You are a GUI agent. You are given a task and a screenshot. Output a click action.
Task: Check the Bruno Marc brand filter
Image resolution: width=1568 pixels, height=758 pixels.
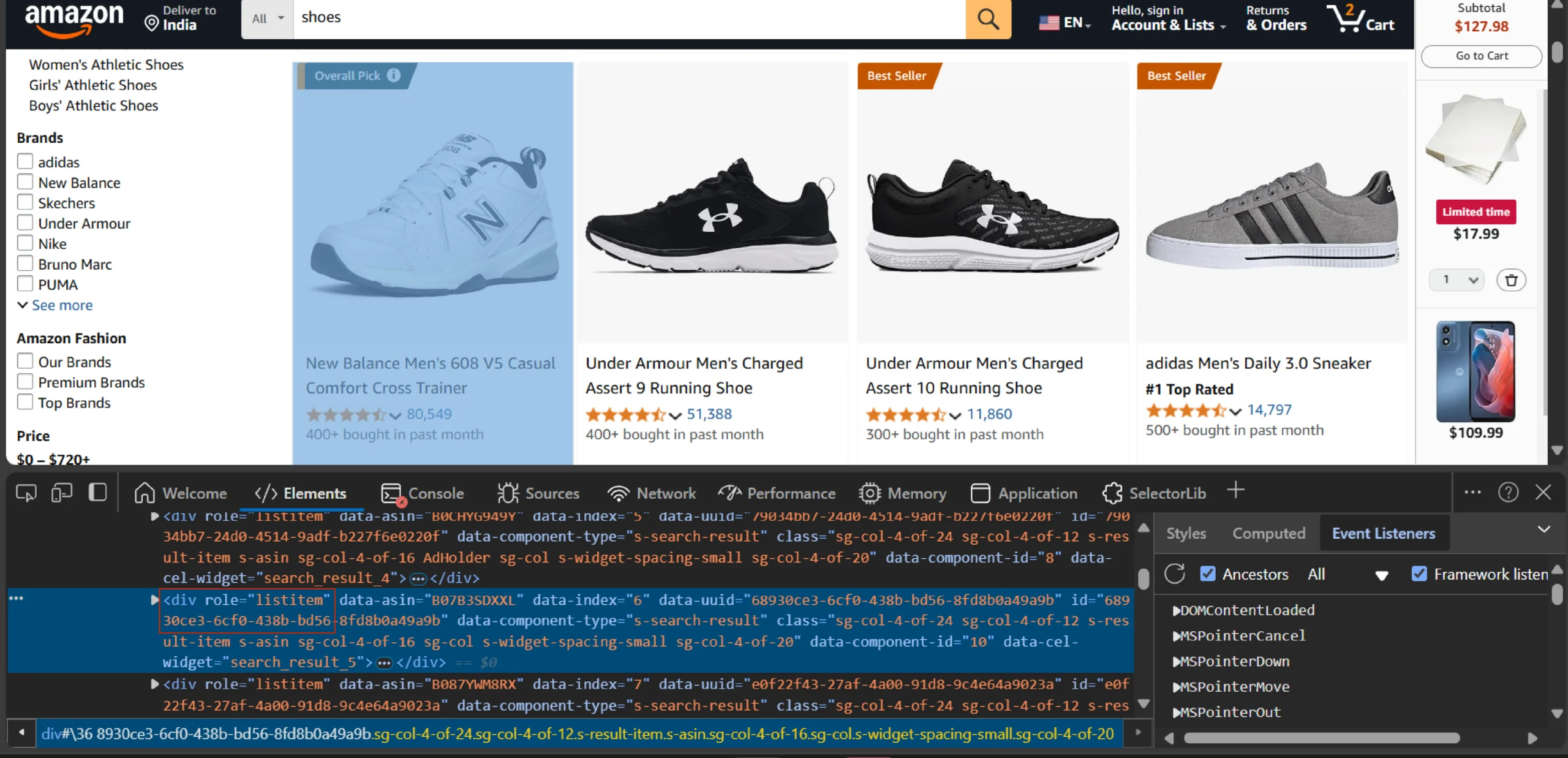[25, 263]
